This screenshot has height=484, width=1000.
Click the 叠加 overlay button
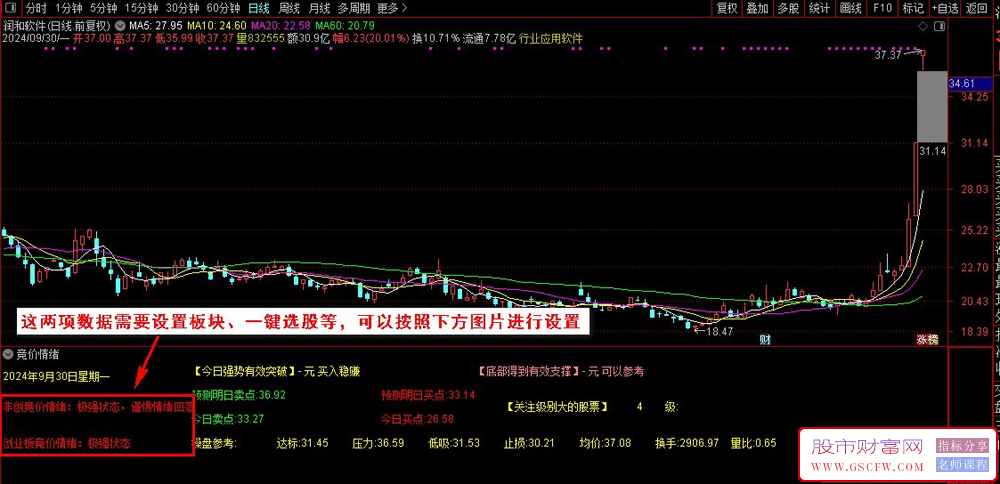tap(757, 8)
